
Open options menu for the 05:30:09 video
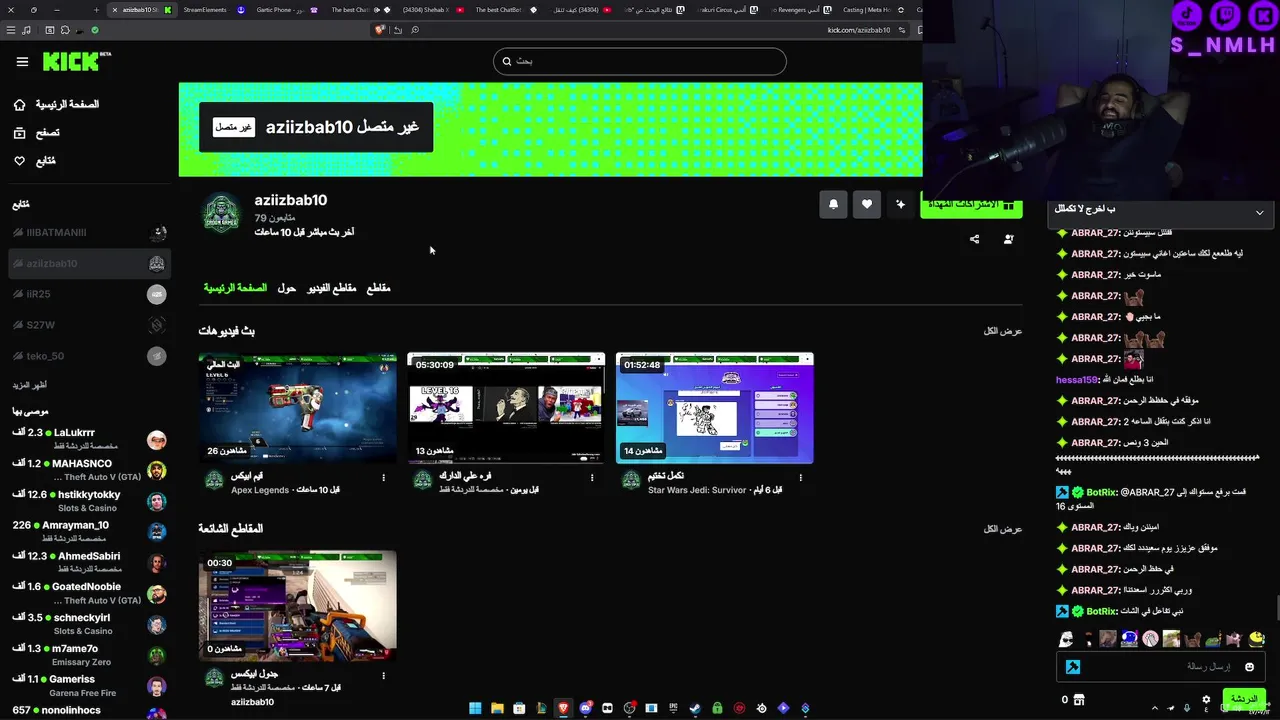[x=592, y=478]
